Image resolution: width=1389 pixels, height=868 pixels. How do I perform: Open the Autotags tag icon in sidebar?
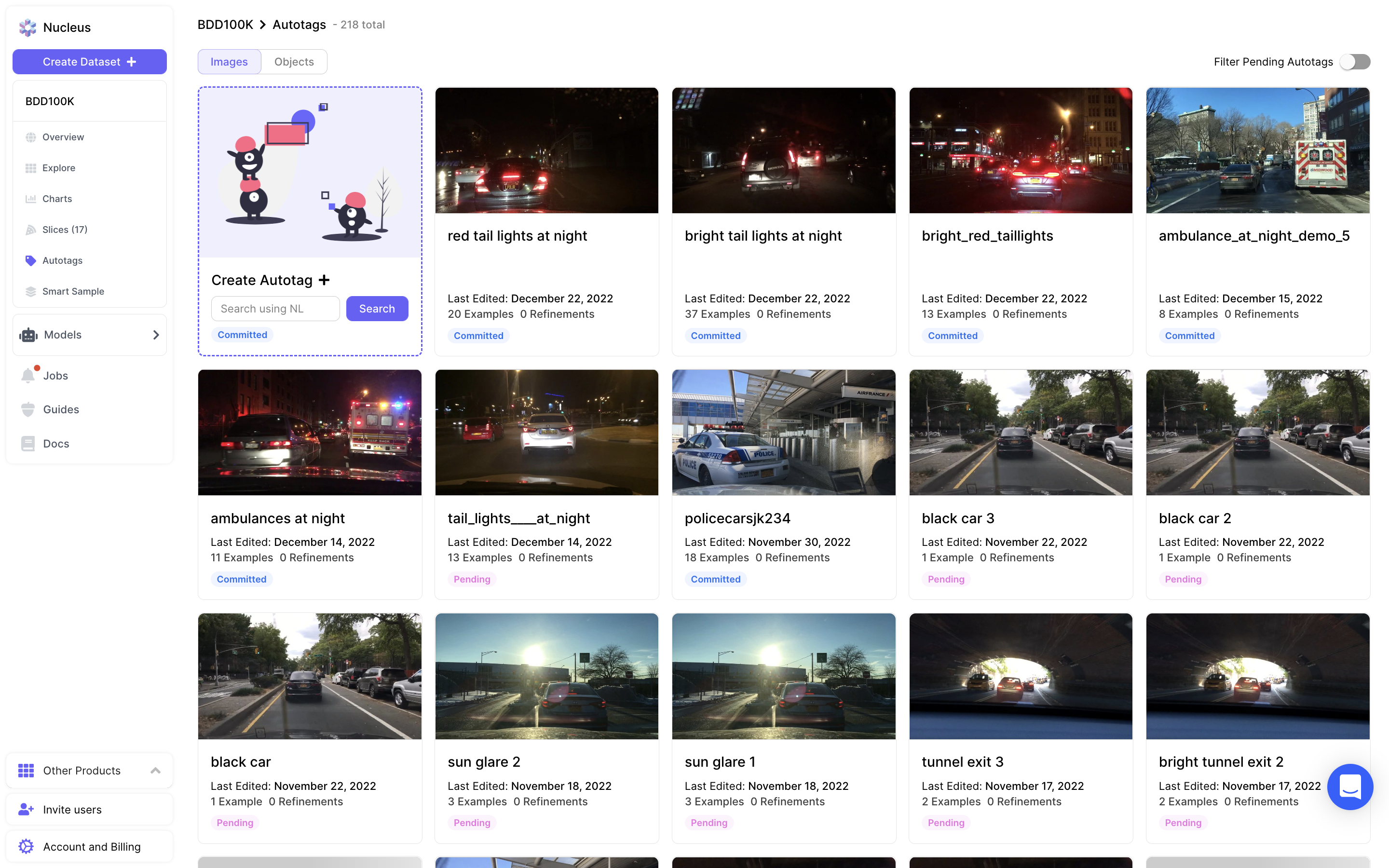(x=30, y=260)
